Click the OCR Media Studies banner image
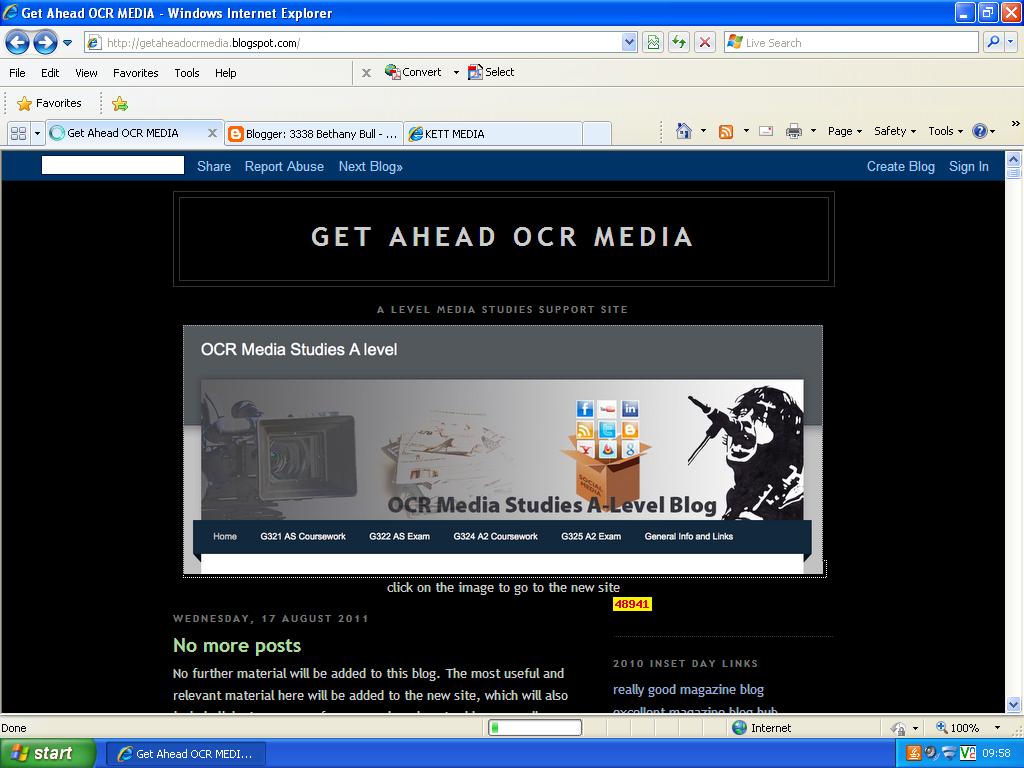 (x=503, y=451)
